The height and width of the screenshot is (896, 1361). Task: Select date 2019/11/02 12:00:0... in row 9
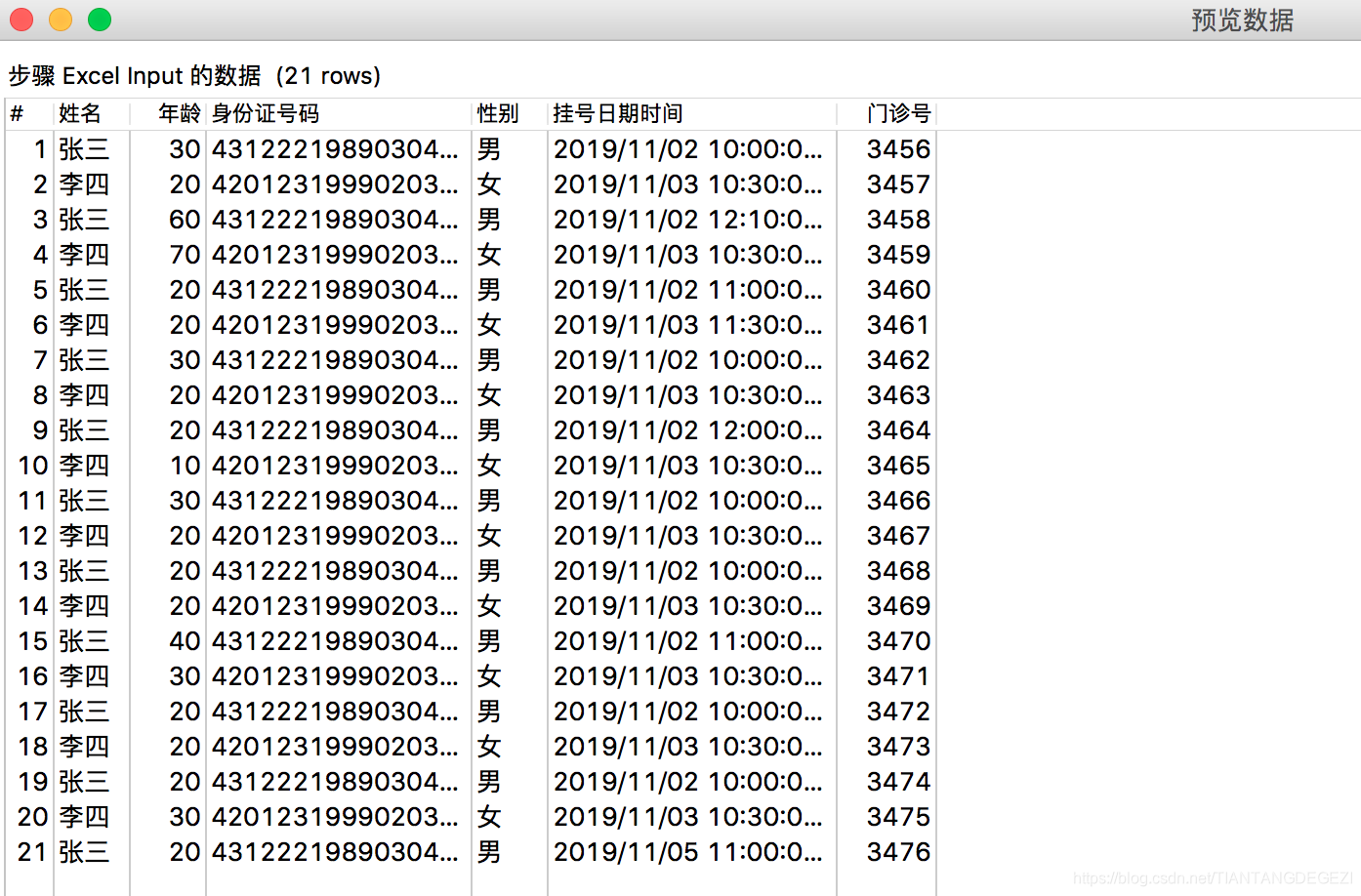click(688, 430)
